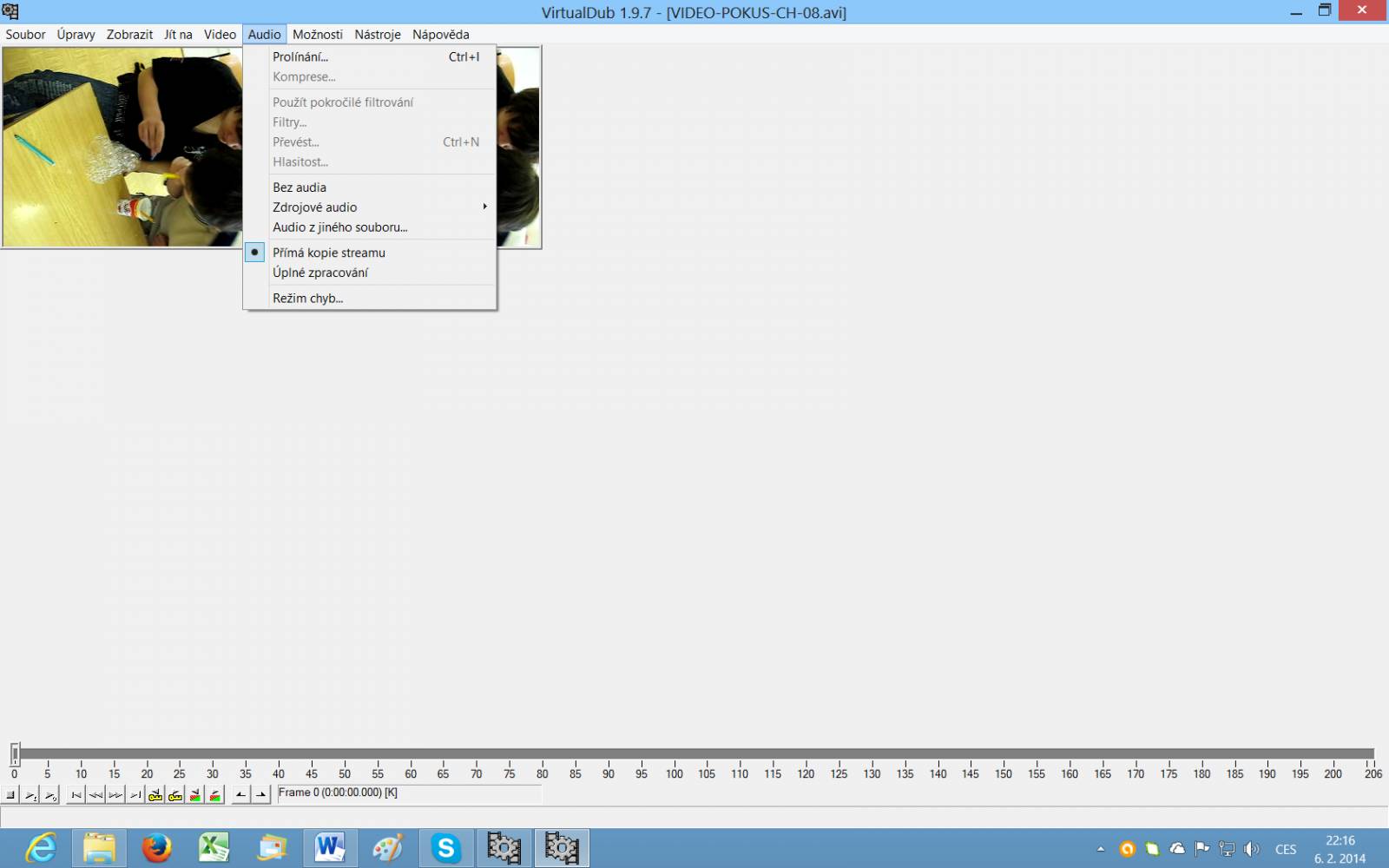Click the Frame 0 position readout
The image size is (1389, 868).
pyautogui.click(x=409, y=793)
